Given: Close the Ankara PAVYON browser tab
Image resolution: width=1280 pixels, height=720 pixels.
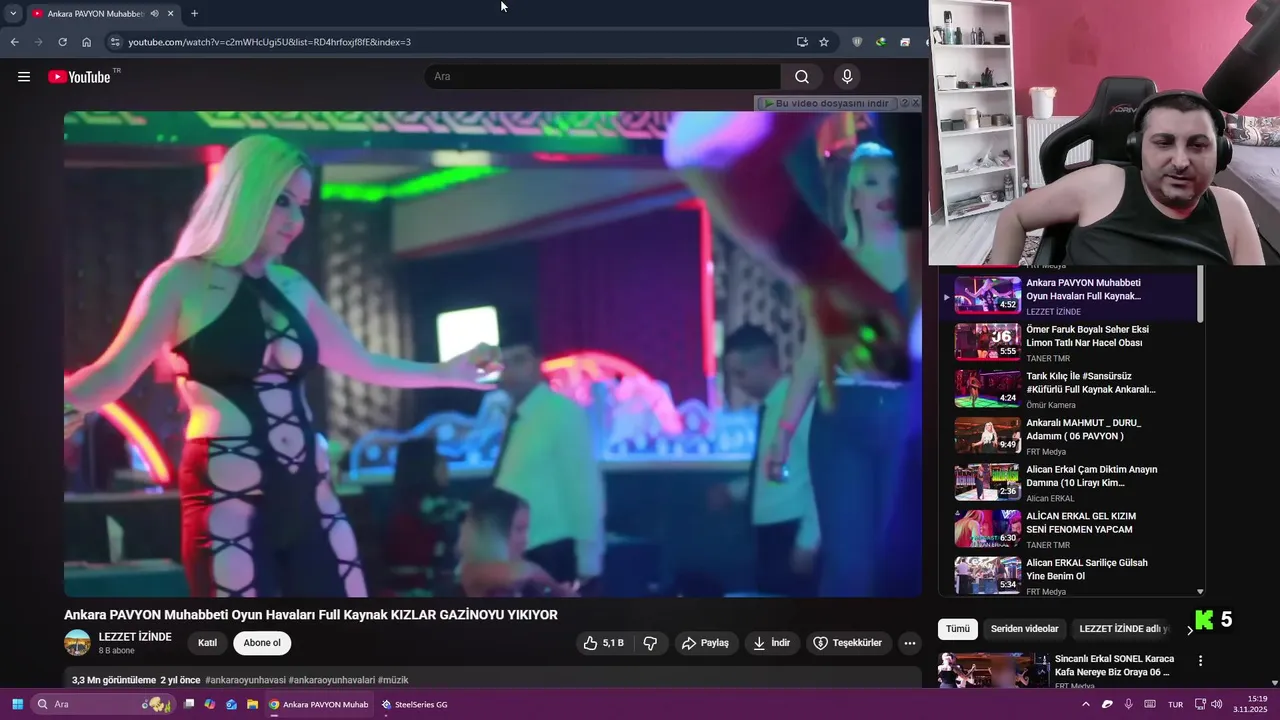Looking at the screenshot, I should pos(170,14).
